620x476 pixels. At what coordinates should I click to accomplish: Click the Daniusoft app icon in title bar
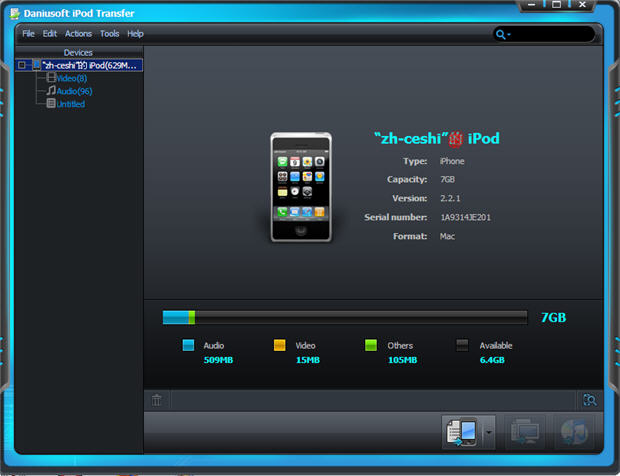[15, 13]
